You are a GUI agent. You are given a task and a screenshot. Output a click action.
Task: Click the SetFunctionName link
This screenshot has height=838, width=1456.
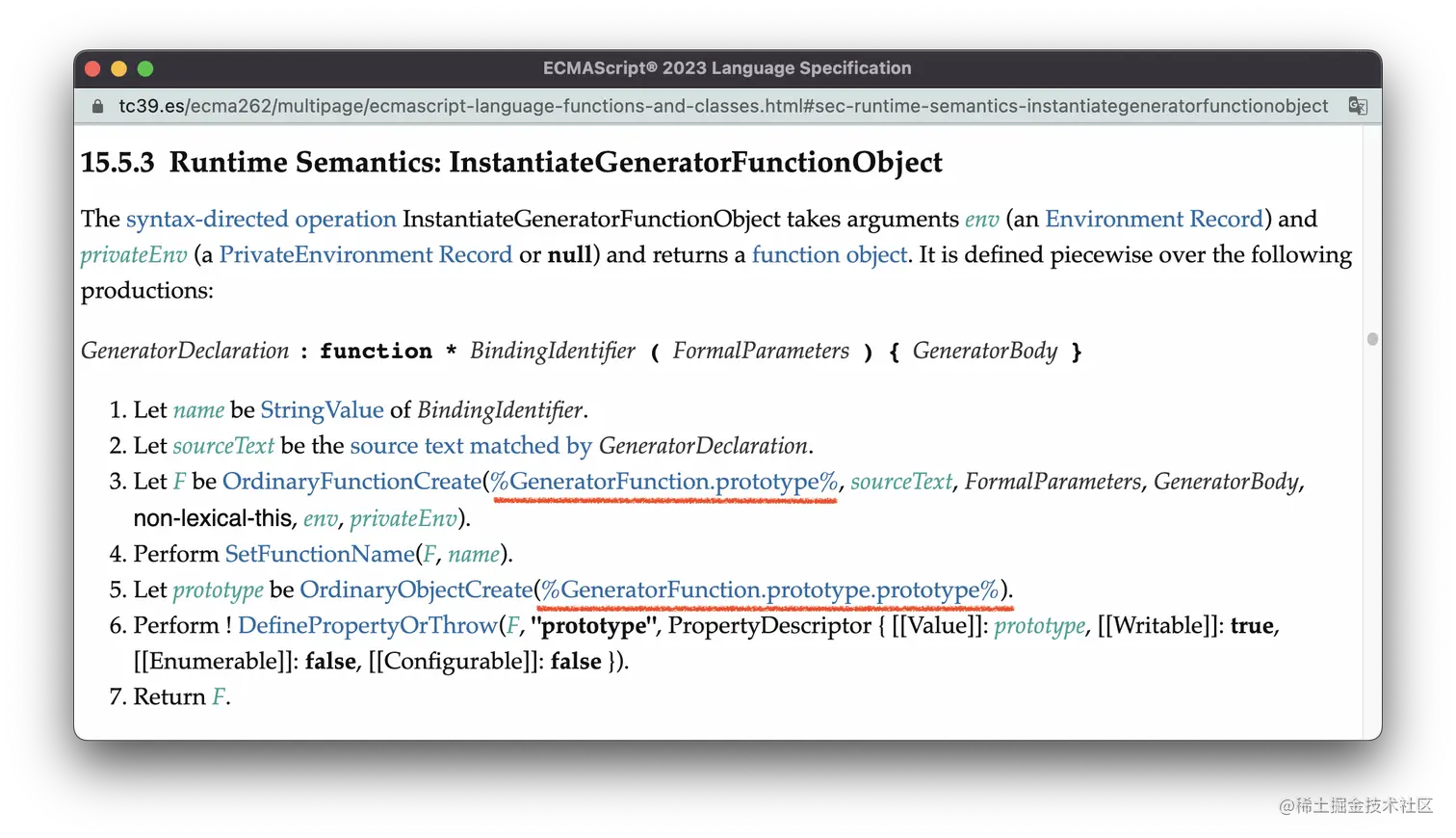coord(320,554)
